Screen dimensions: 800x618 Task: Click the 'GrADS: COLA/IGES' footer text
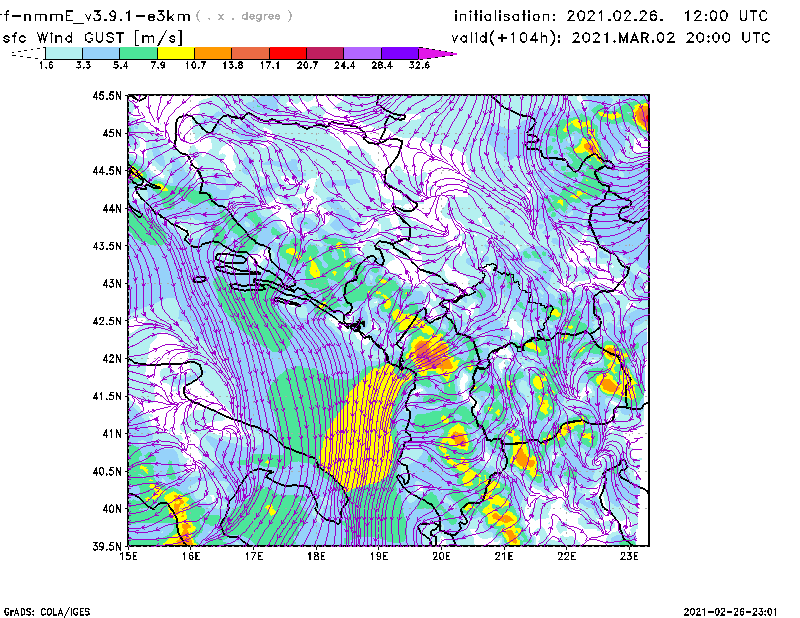47,612
